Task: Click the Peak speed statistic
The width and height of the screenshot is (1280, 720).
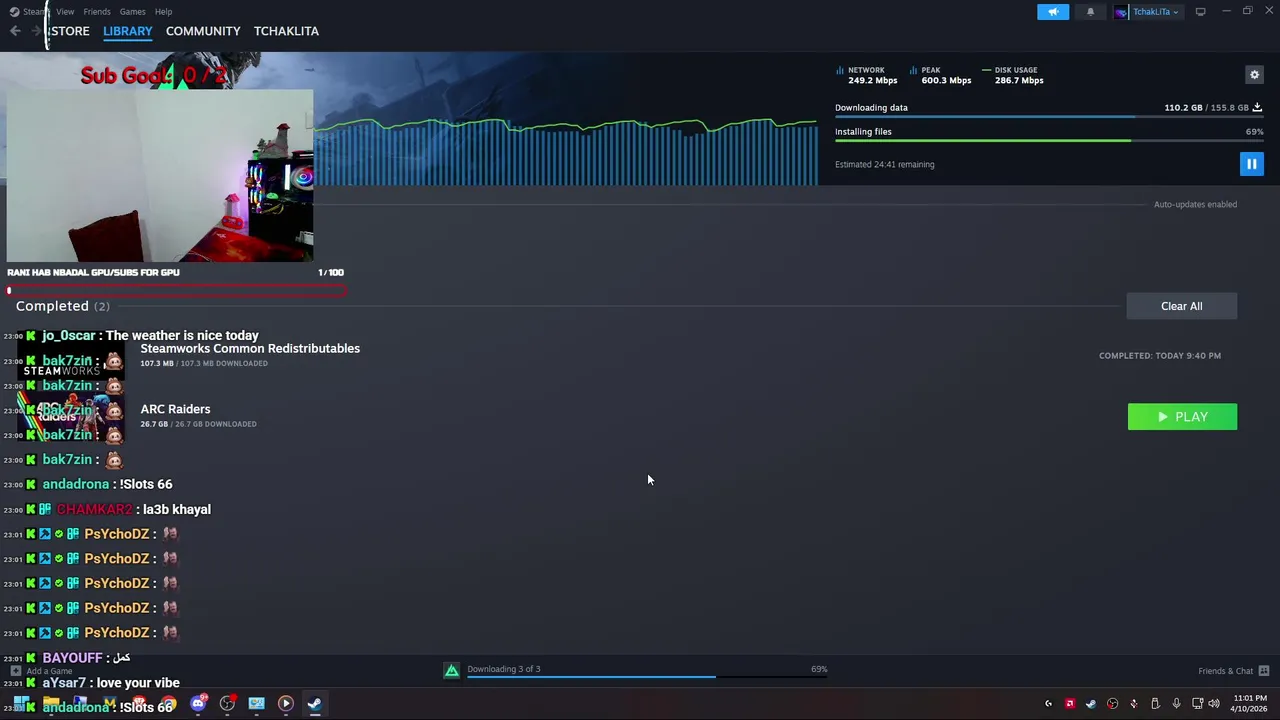Action: [x=940, y=75]
